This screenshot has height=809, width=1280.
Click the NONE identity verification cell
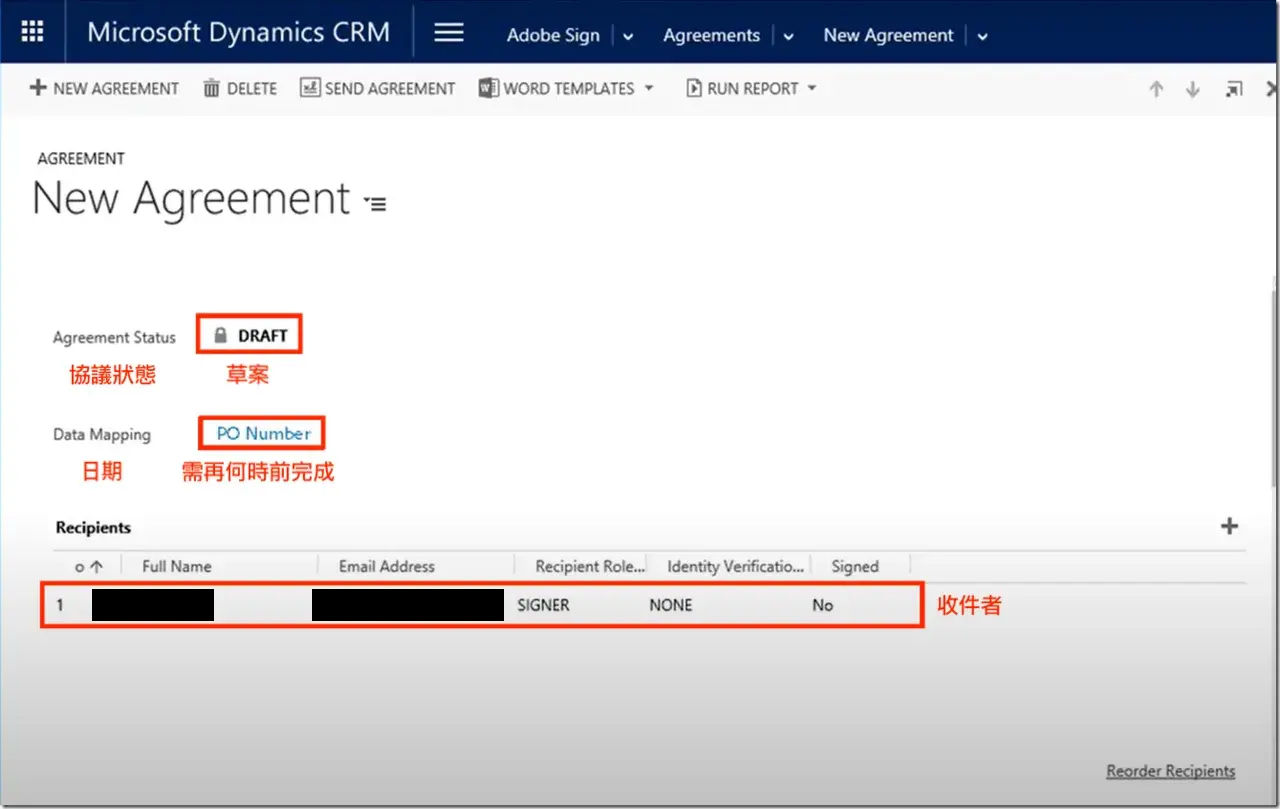670,605
